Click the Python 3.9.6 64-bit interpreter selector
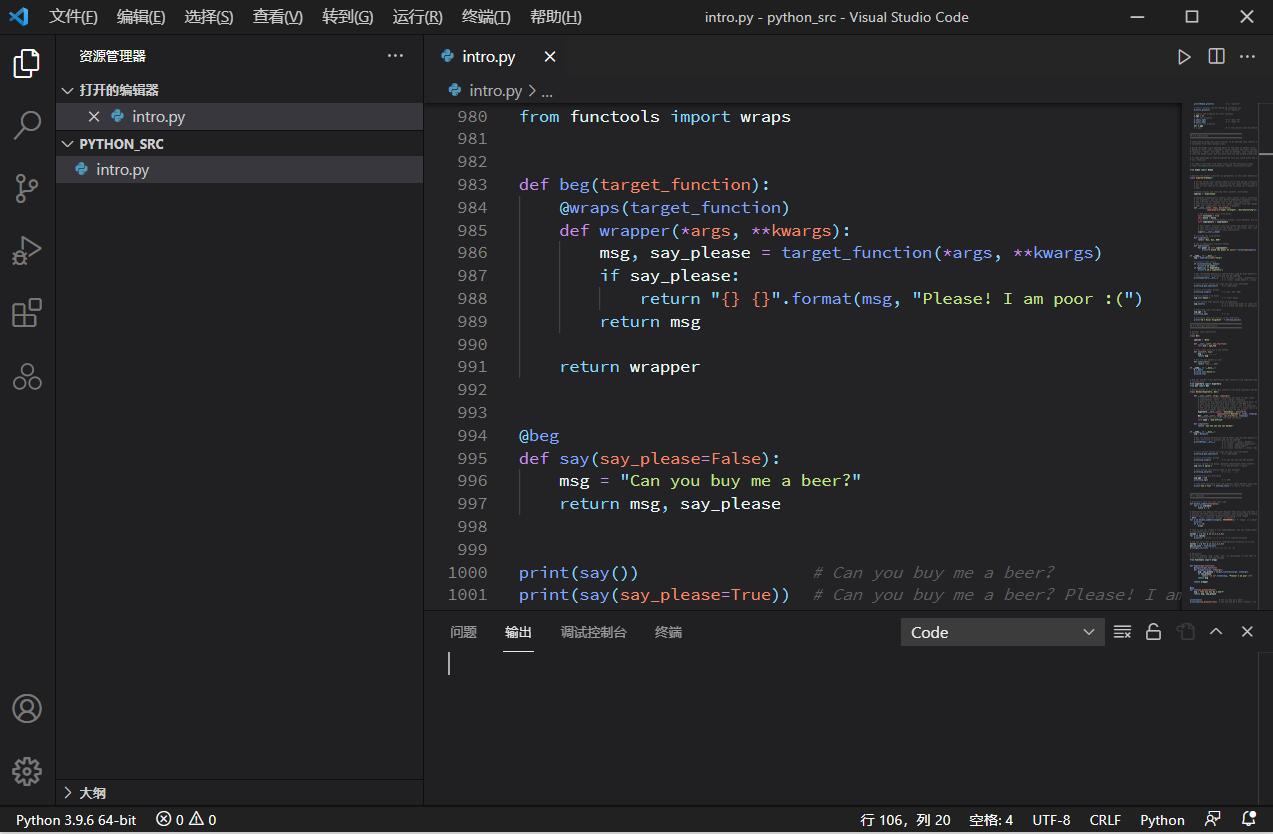Screen dimensions: 1273x834 pyautogui.click(x=76, y=819)
